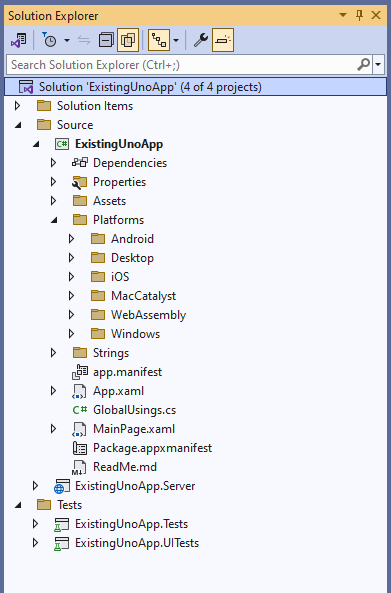Click the Properties wrench folder icon
The image size is (391, 593).
tap(79, 182)
